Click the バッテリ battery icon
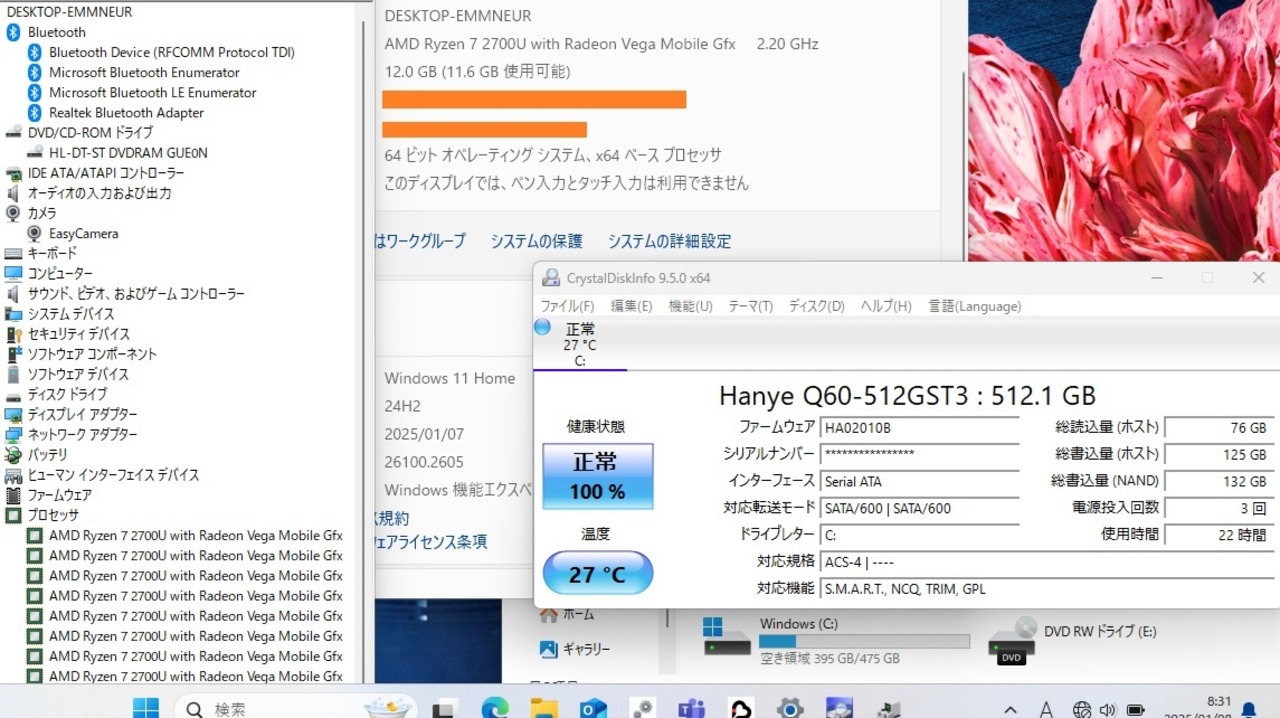This screenshot has width=1280, height=718. [x=13, y=454]
